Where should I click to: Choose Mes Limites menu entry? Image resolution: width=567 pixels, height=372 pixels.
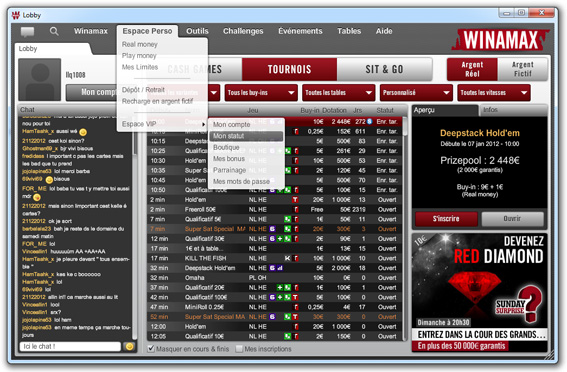coord(140,67)
